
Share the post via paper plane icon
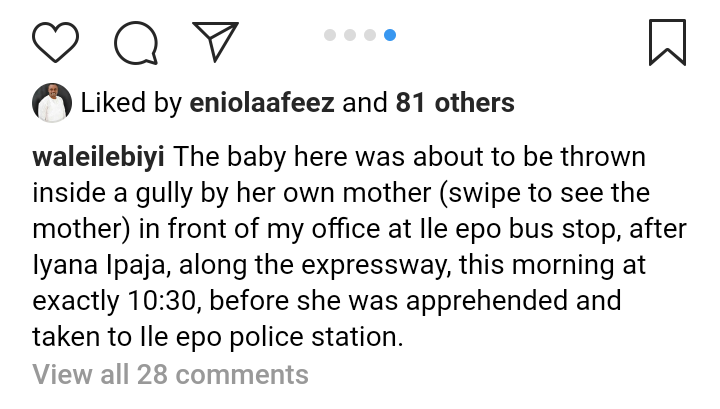click(x=215, y=41)
